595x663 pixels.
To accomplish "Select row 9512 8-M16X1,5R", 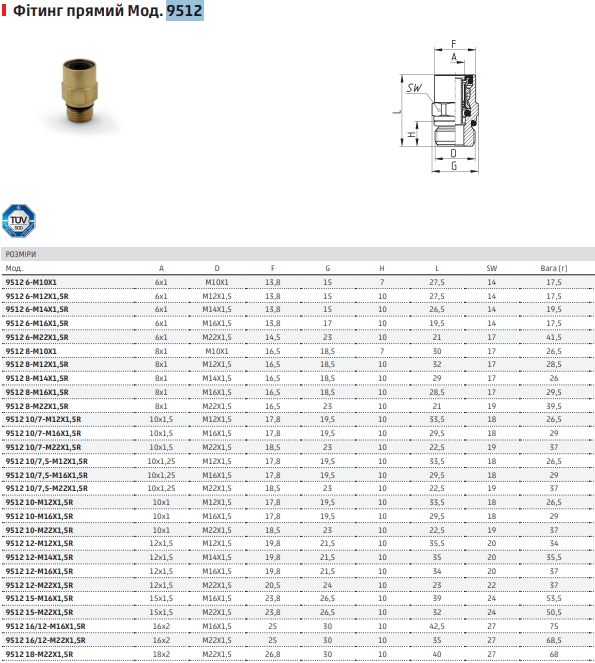I will [x=298, y=392].
